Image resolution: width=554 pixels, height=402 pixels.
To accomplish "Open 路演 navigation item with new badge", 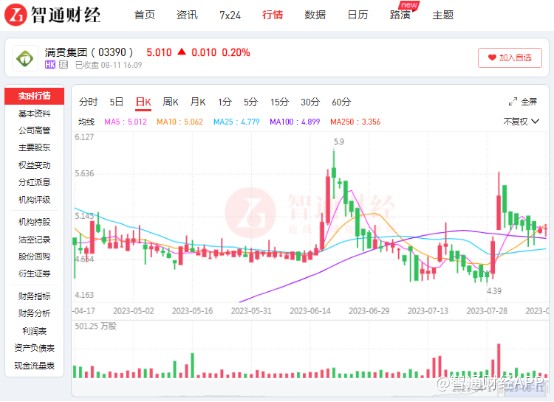I will point(400,15).
